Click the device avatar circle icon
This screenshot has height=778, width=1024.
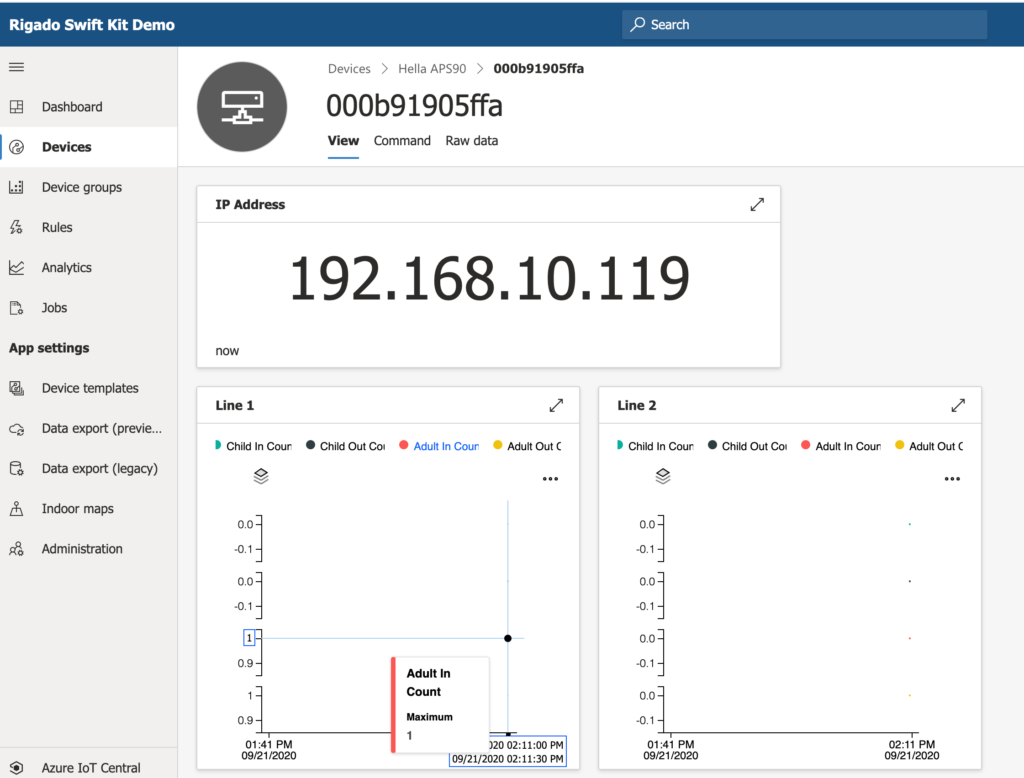point(242,107)
